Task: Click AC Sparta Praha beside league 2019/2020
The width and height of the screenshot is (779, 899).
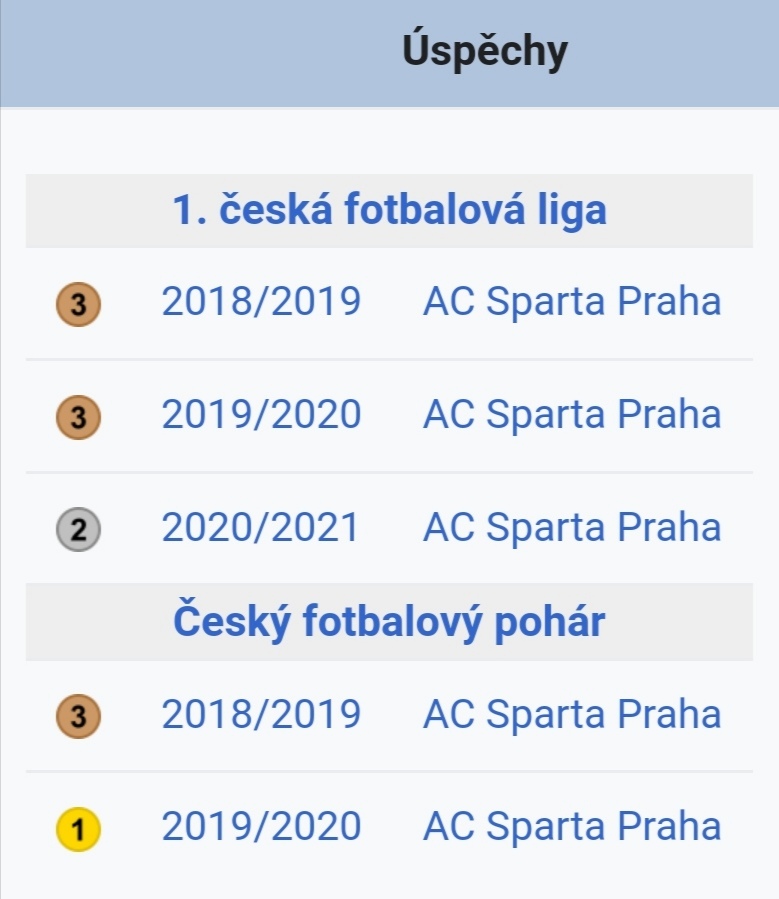Action: 572,414
